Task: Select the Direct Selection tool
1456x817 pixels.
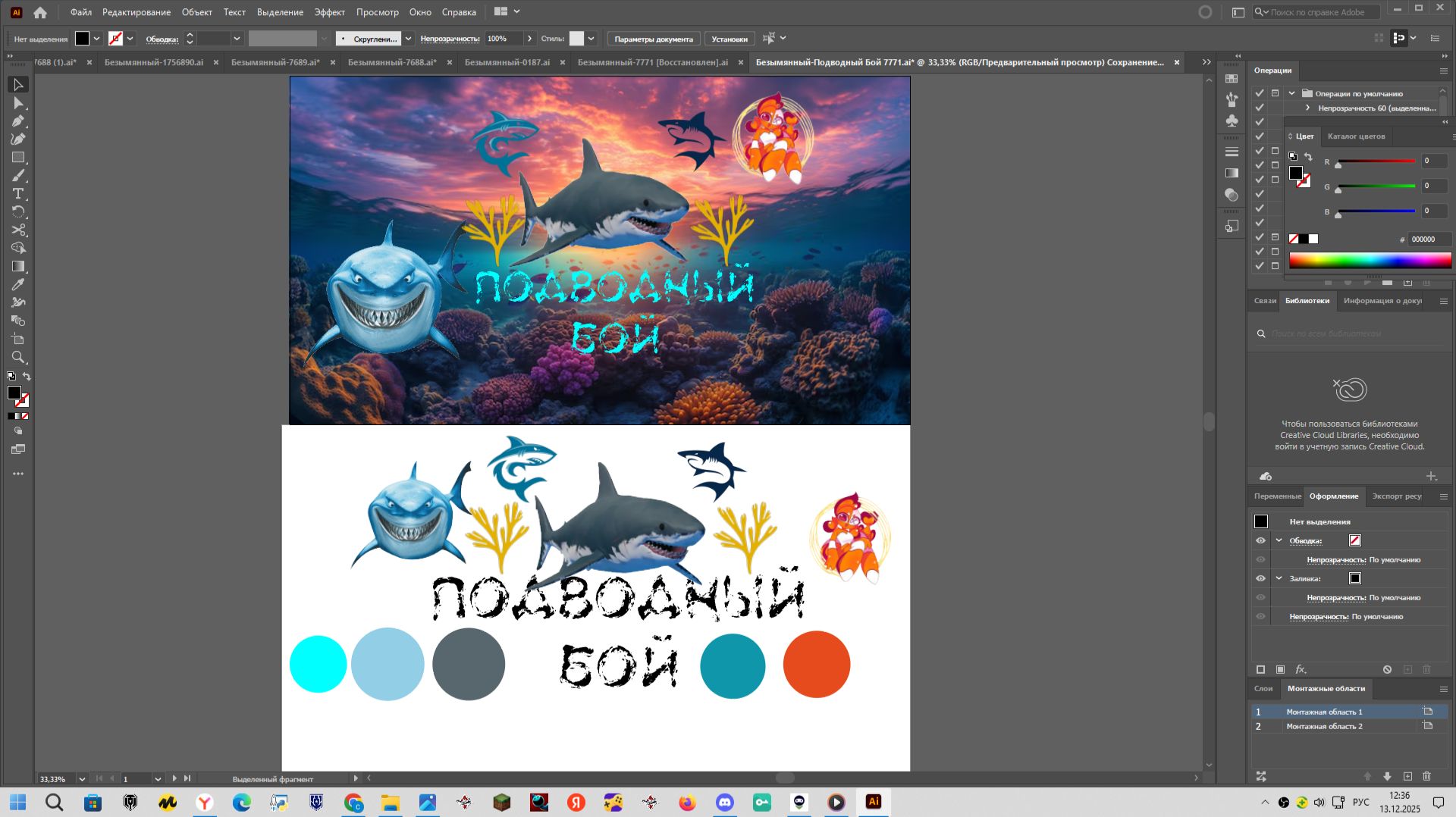Action: [x=18, y=103]
